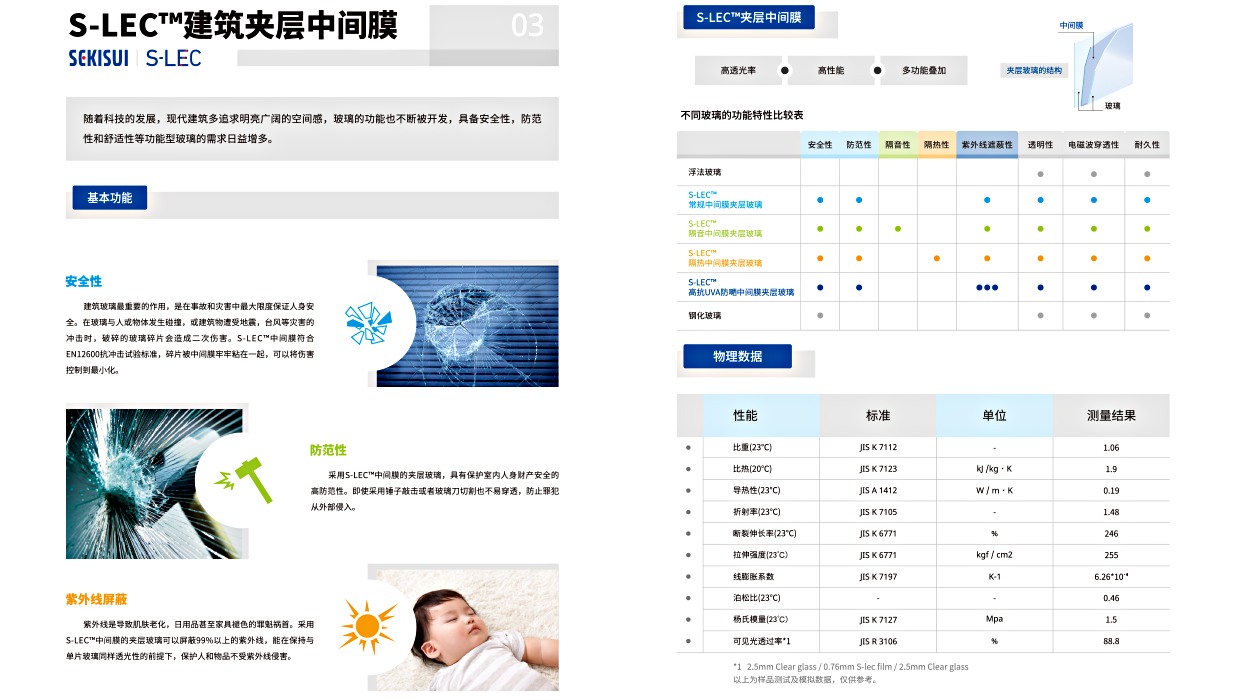This screenshot has height=700, width=1260.
Task: Click the 基本功能 section label
Action: pos(109,198)
